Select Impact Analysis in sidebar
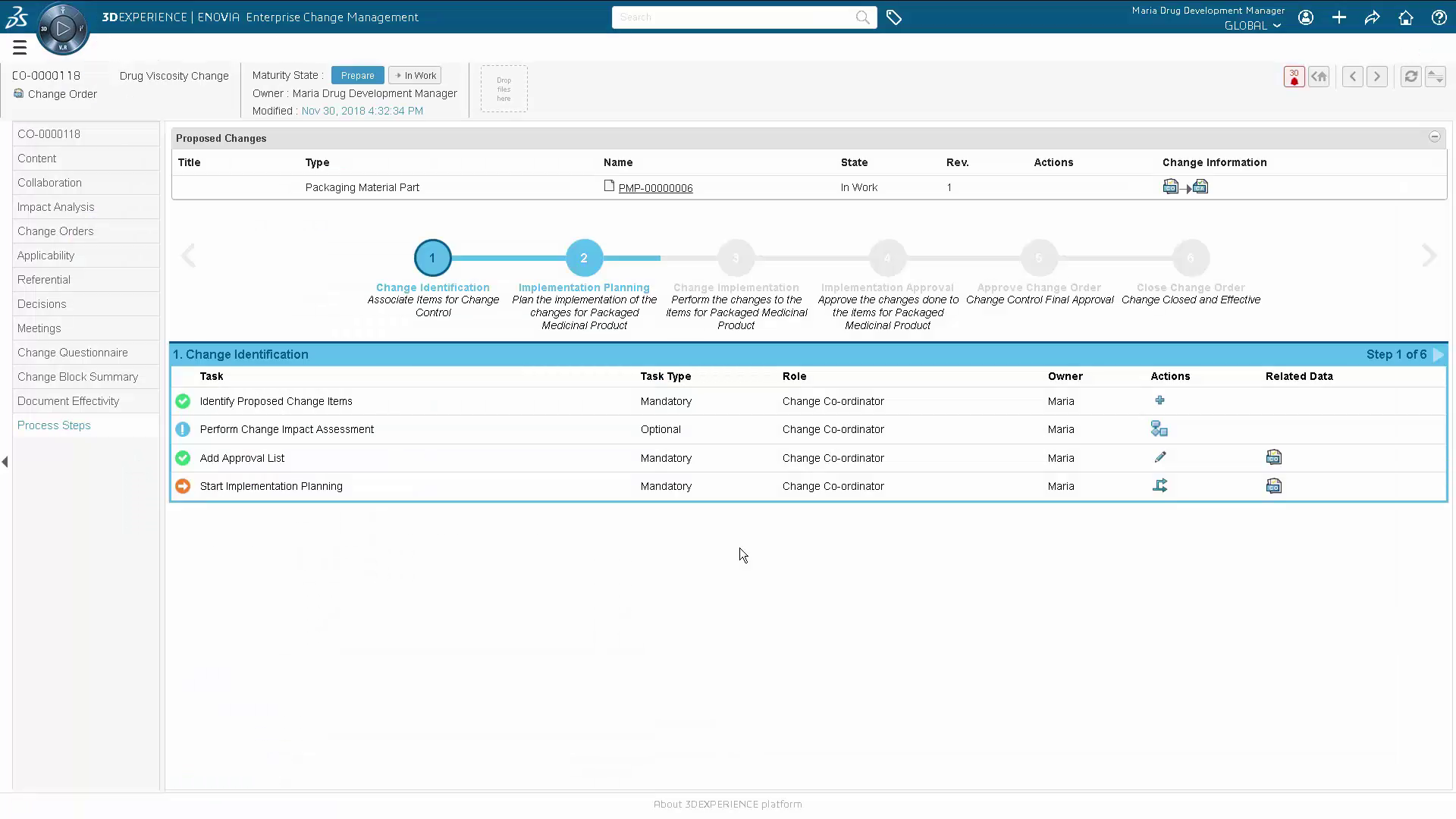This screenshot has height=819, width=1456. click(x=56, y=207)
